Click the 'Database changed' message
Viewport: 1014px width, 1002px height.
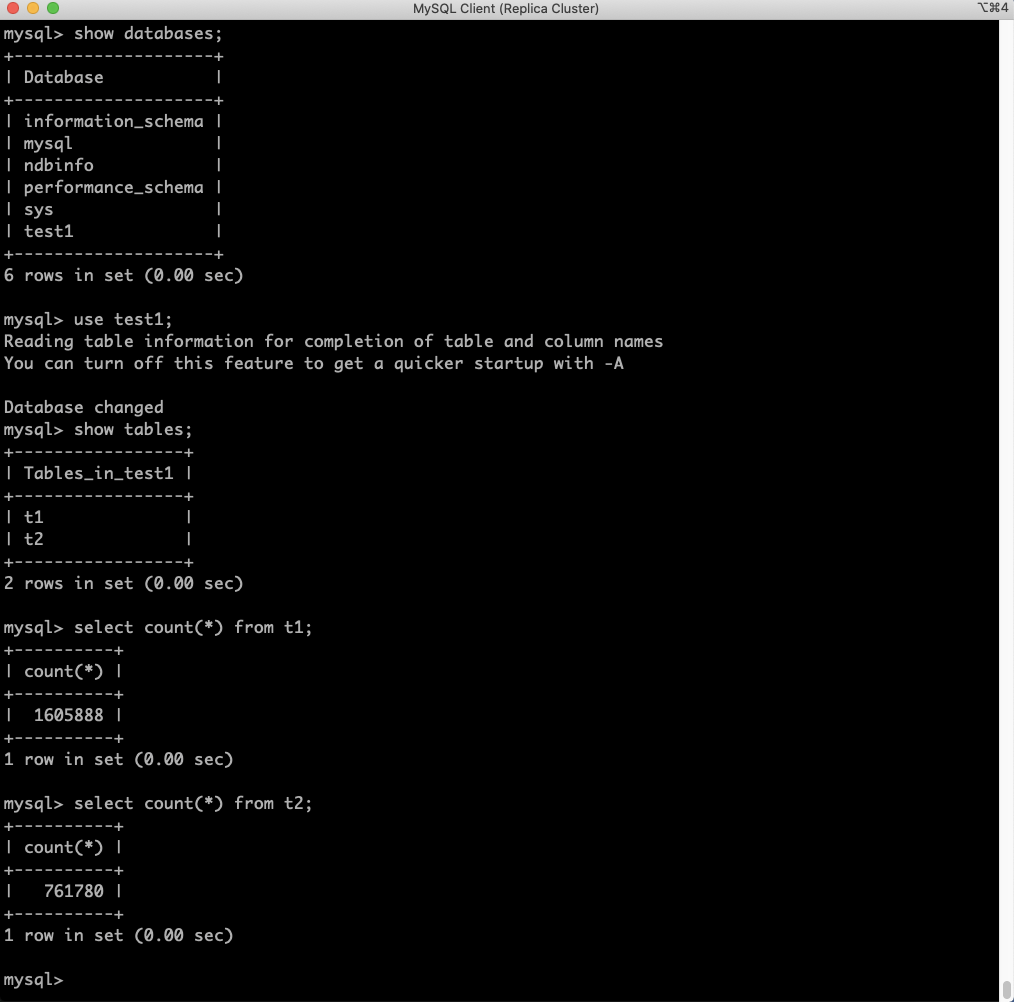(x=83, y=408)
